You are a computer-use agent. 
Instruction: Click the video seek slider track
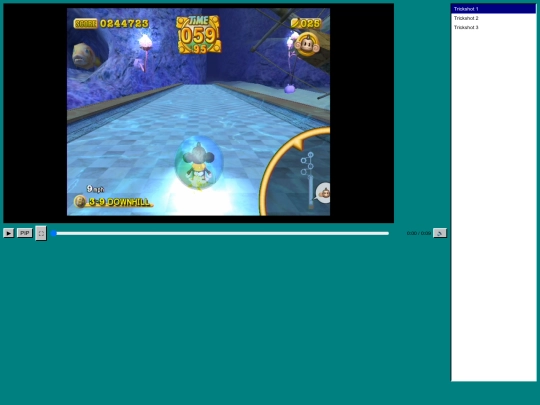(x=220, y=233)
